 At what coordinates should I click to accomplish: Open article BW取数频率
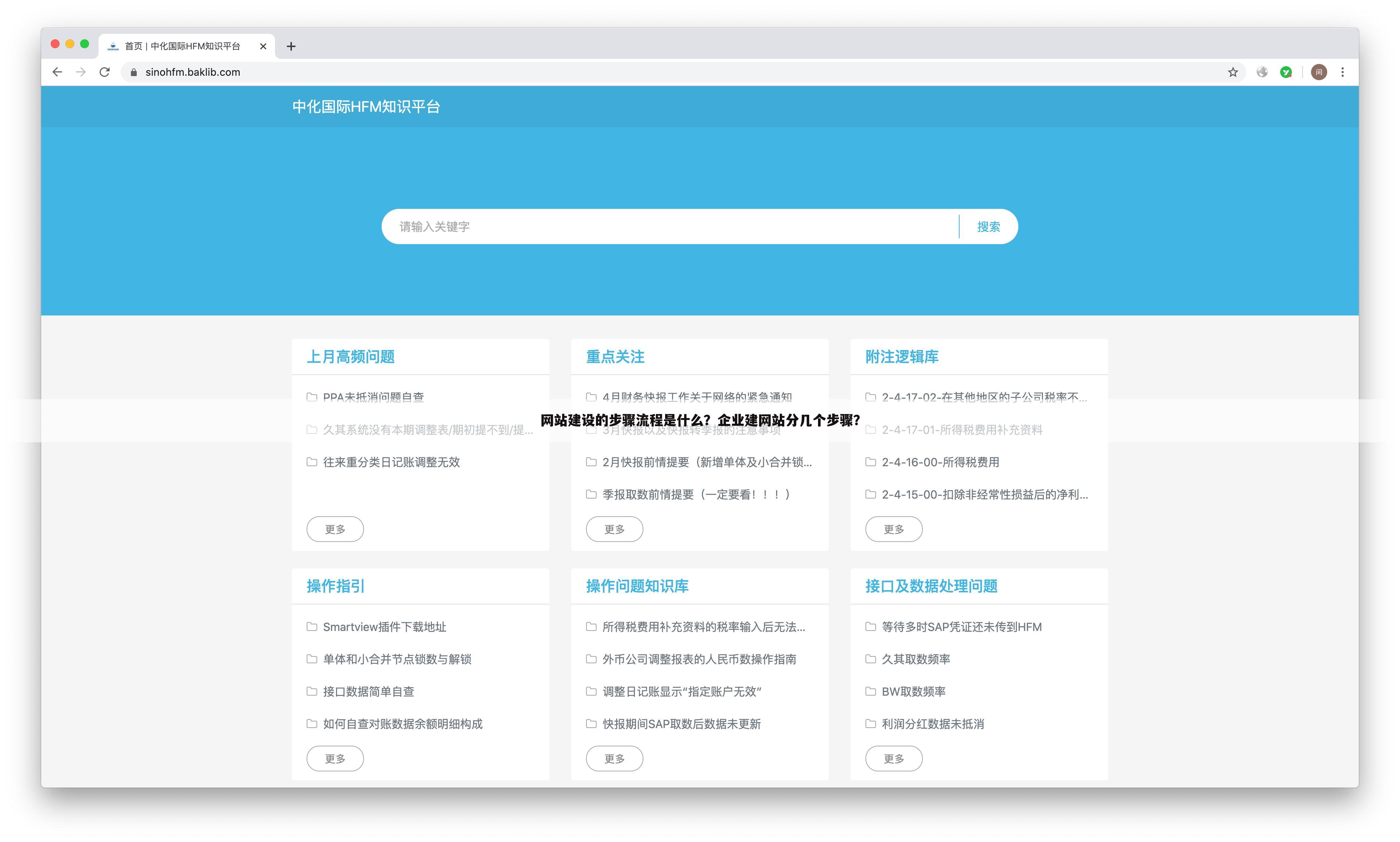pyautogui.click(x=913, y=691)
